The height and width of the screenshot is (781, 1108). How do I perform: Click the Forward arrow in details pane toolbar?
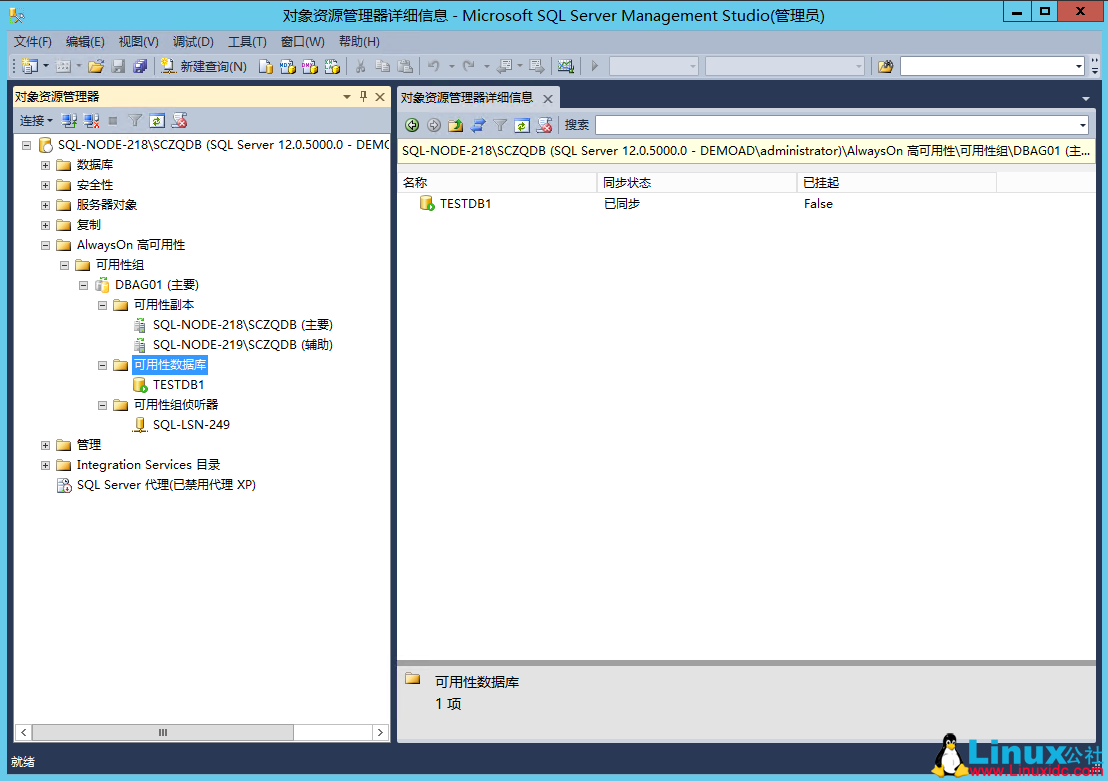(x=434, y=125)
